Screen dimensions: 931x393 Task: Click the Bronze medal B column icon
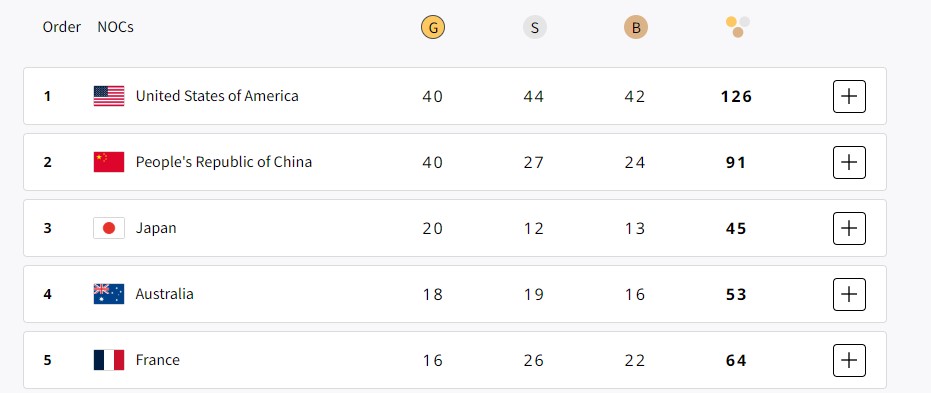click(635, 27)
